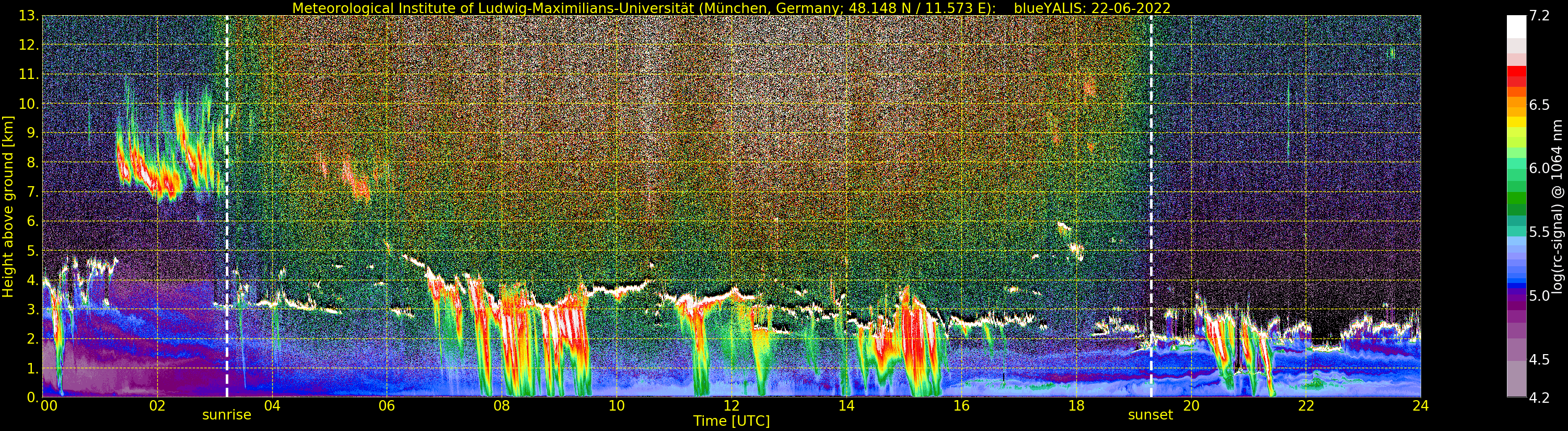Screen dimensions: 1568x431
Task: Click the time tick label '18'
Action: tap(1076, 405)
